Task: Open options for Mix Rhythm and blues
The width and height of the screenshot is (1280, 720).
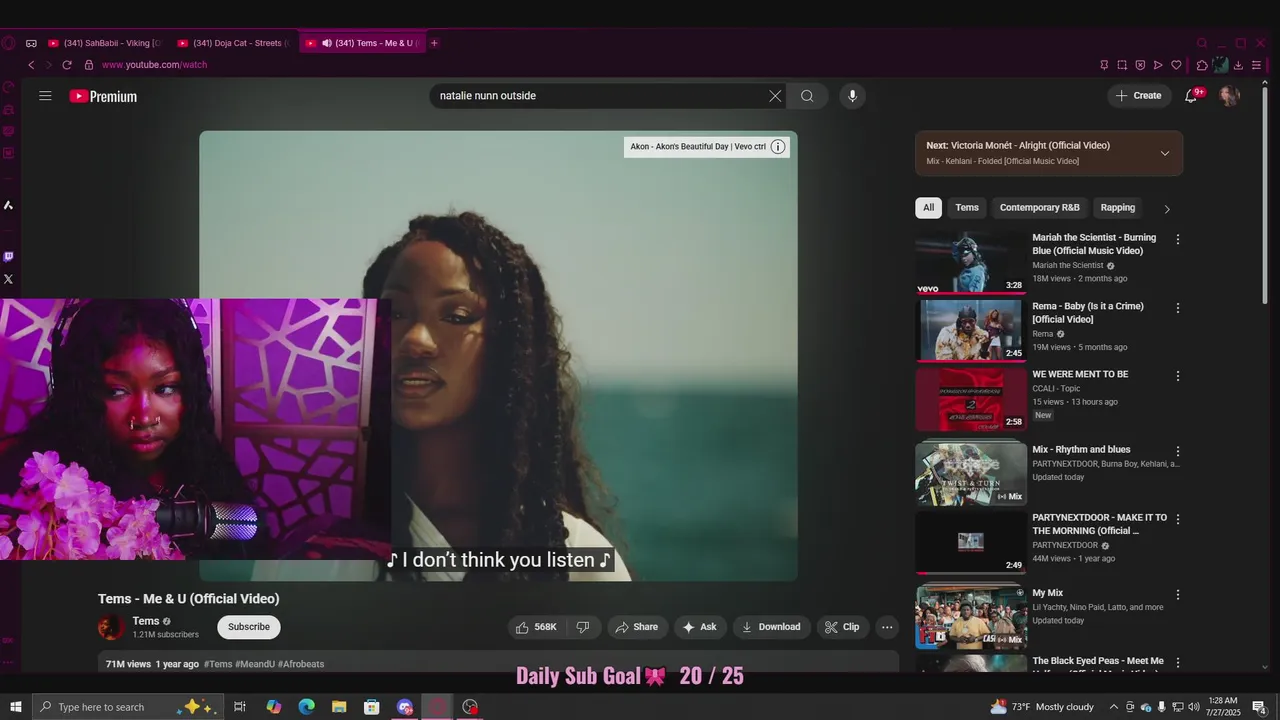Action: pyautogui.click(x=1178, y=451)
